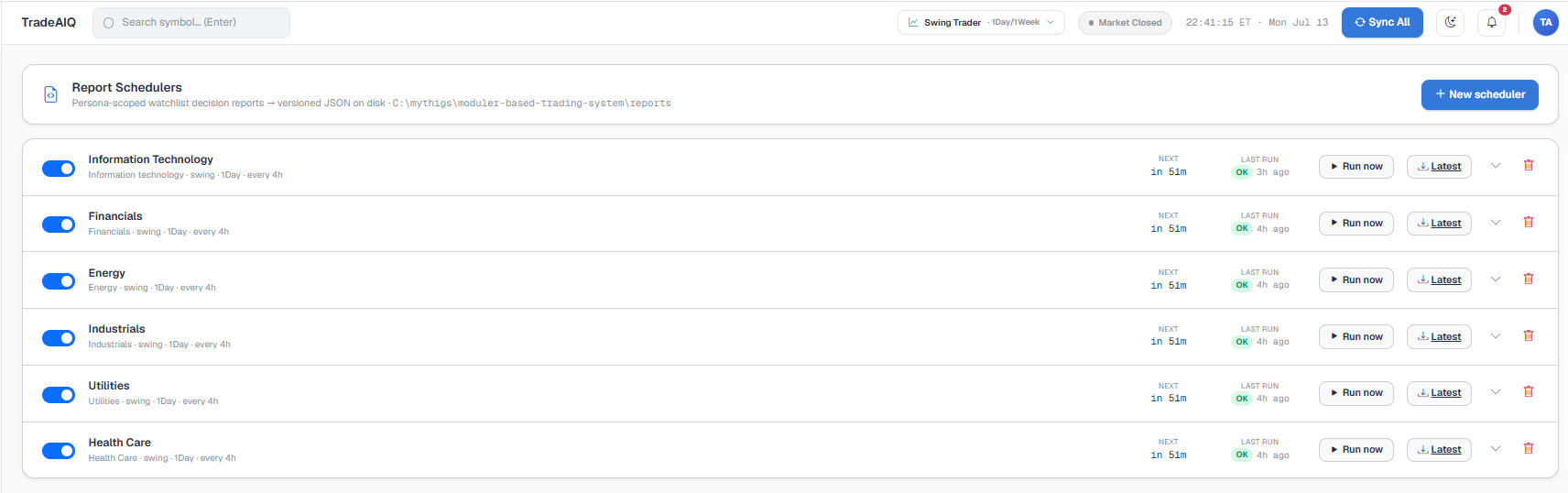This screenshot has width=1568, height=493.
Task: Disable the Information Technology scheduler toggle
Action: (59, 169)
